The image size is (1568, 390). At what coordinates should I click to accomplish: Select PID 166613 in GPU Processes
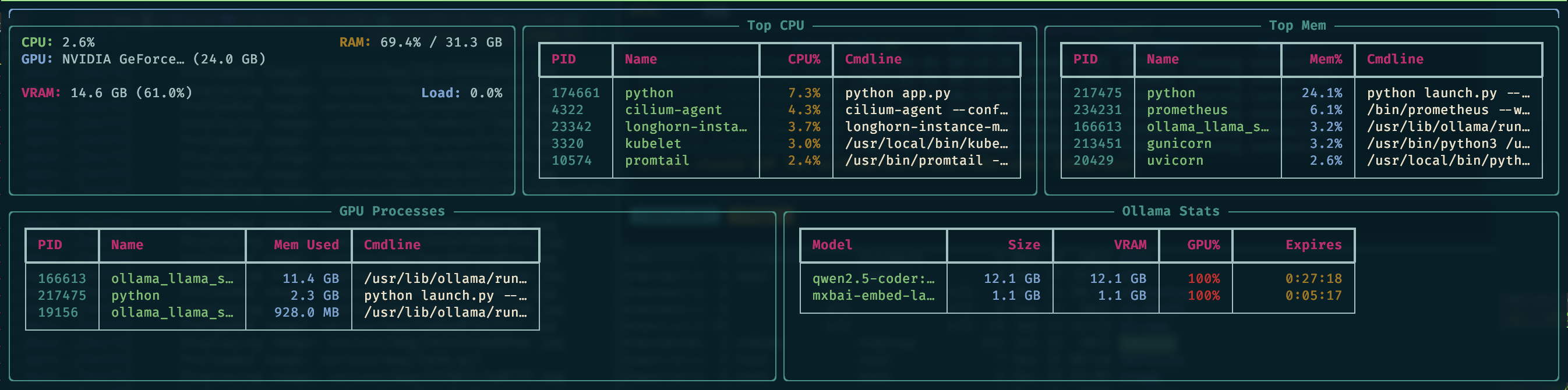pos(62,279)
